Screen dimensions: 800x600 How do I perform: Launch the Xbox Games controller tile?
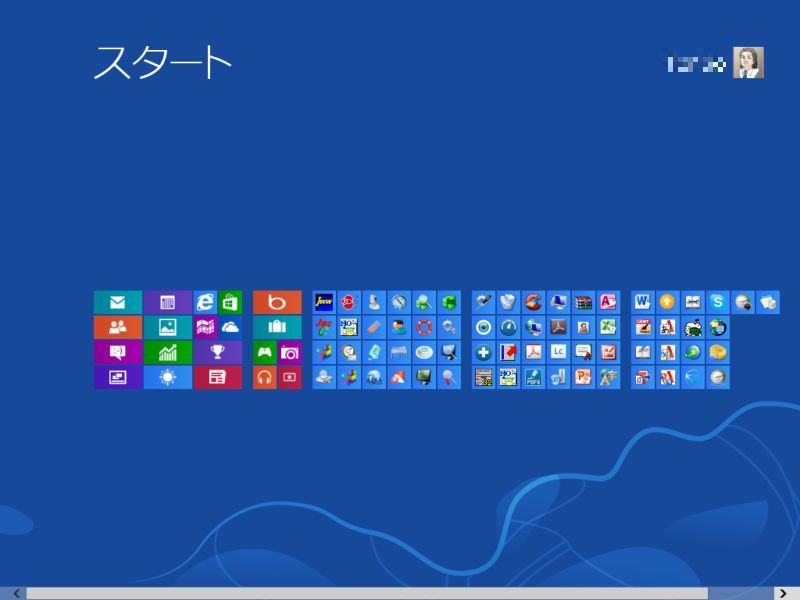pyautogui.click(x=264, y=352)
